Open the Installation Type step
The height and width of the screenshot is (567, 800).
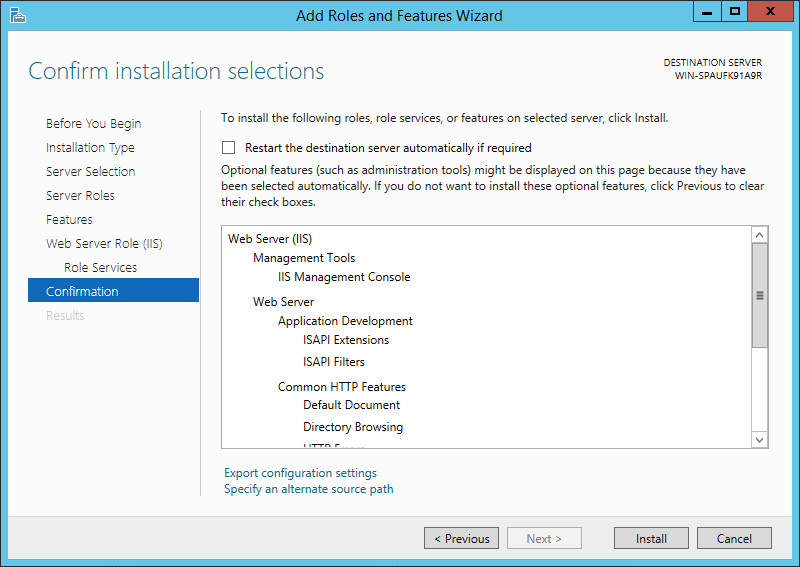pyautogui.click(x=90, y=147)
